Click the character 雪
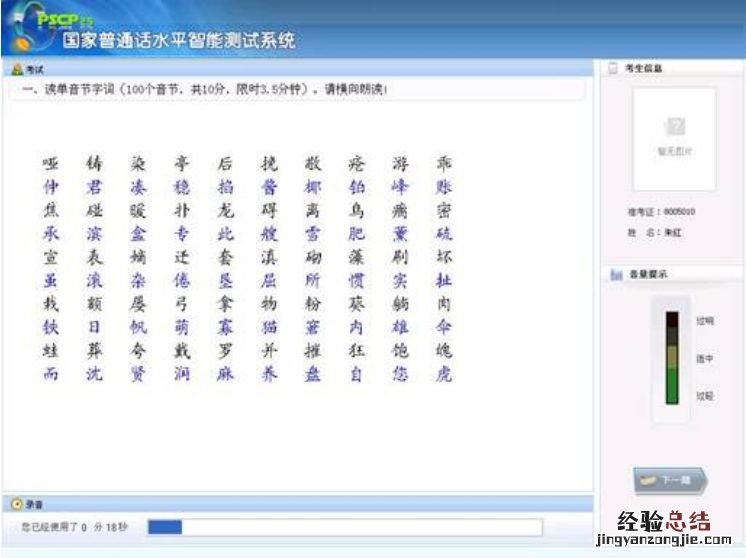This screenshot has width=746, height=558. [313, 234]
